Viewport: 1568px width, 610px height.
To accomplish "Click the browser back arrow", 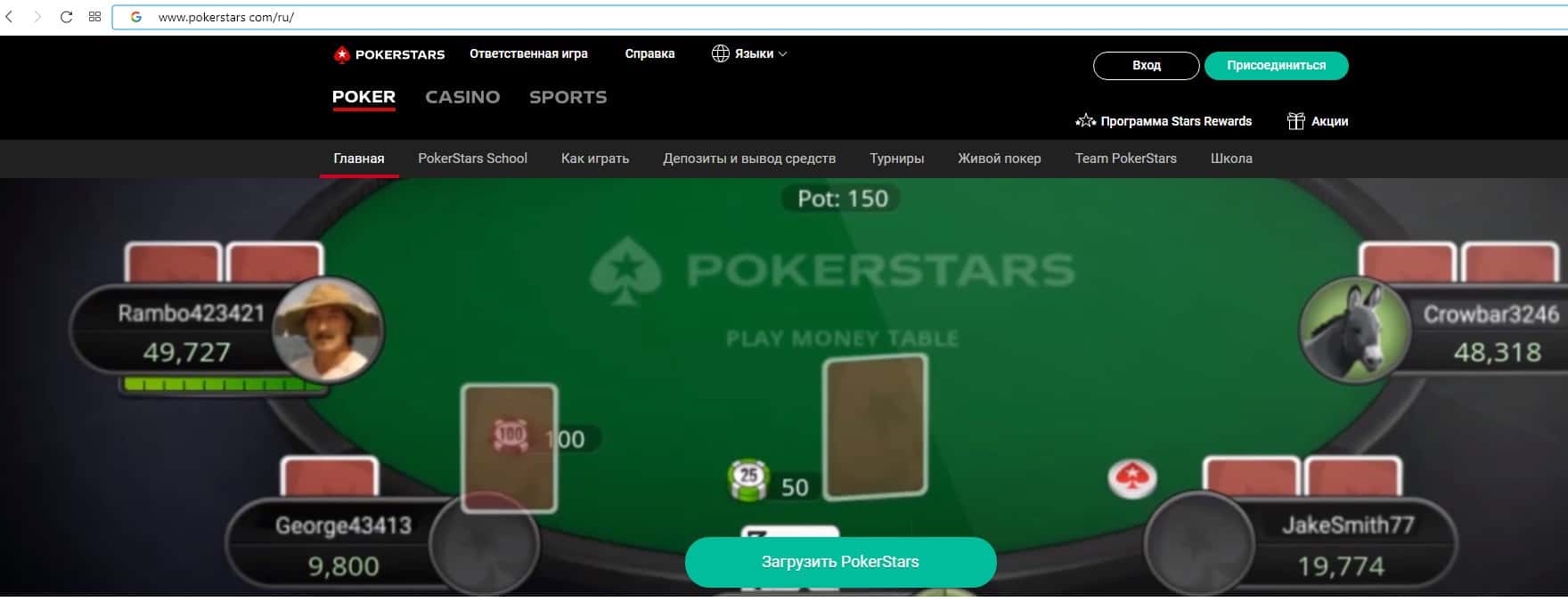I will click(x=10, y=17).
